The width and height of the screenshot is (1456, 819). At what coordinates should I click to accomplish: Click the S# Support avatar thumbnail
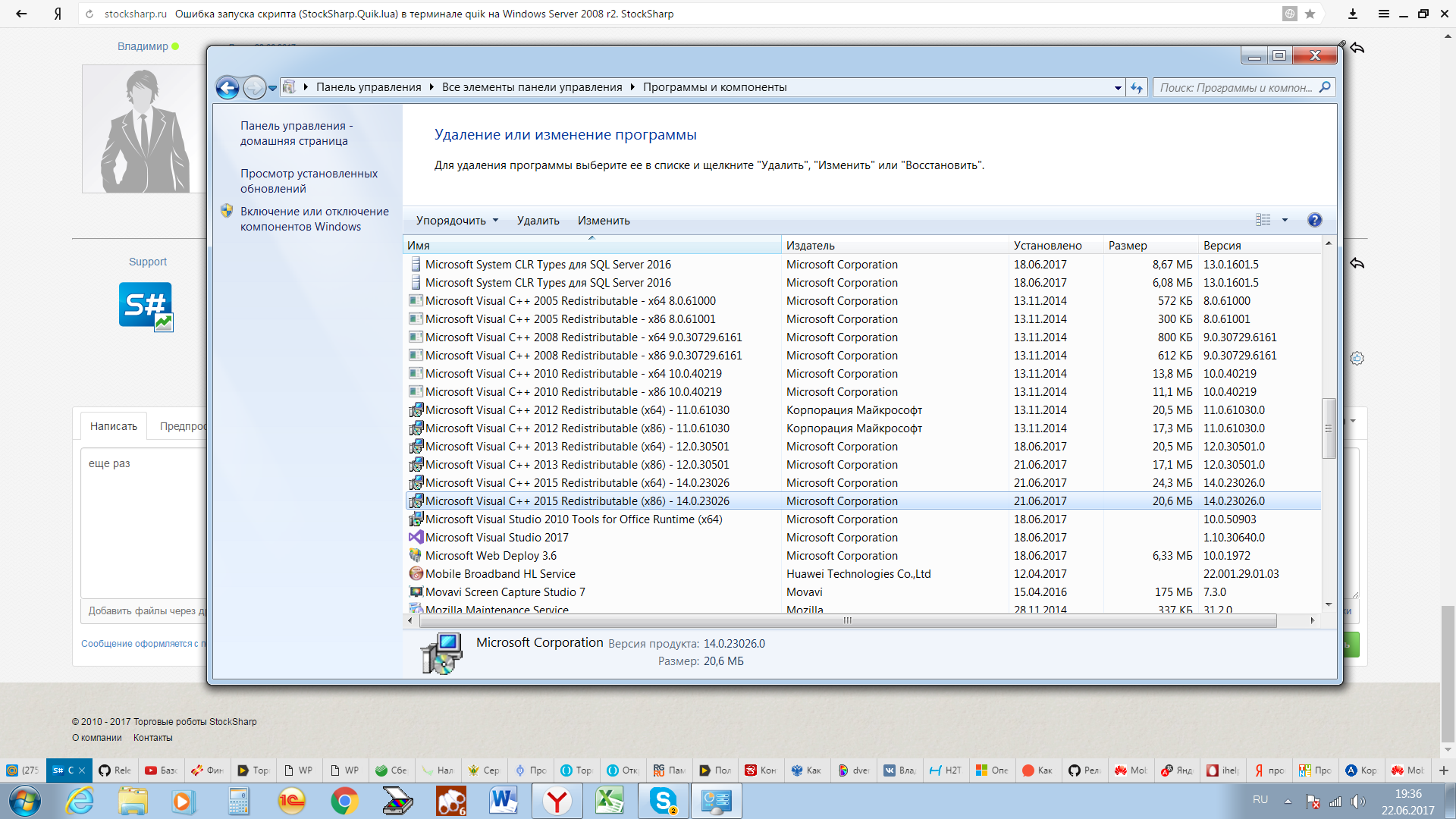[146, 306]
